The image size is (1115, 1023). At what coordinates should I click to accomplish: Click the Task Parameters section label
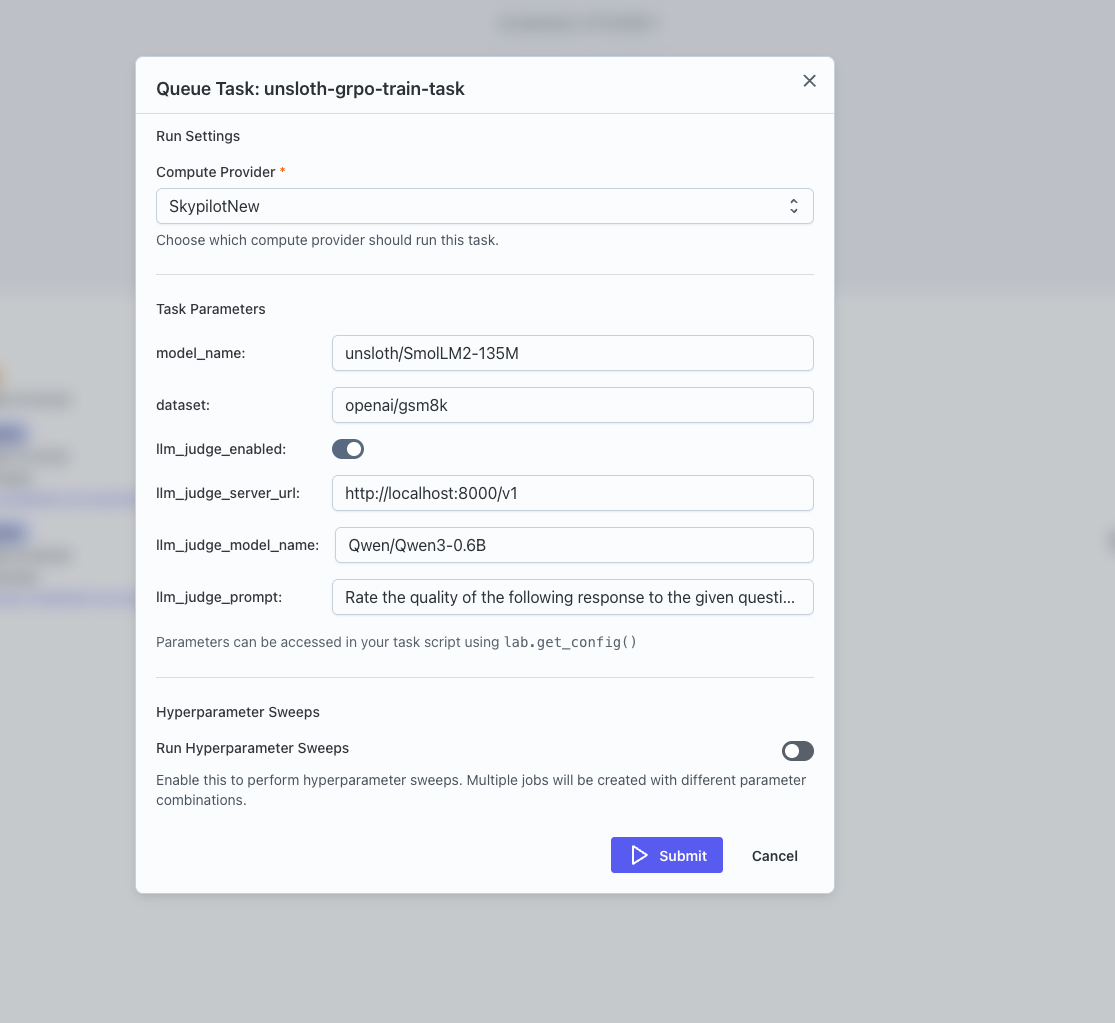click(210, 309)
